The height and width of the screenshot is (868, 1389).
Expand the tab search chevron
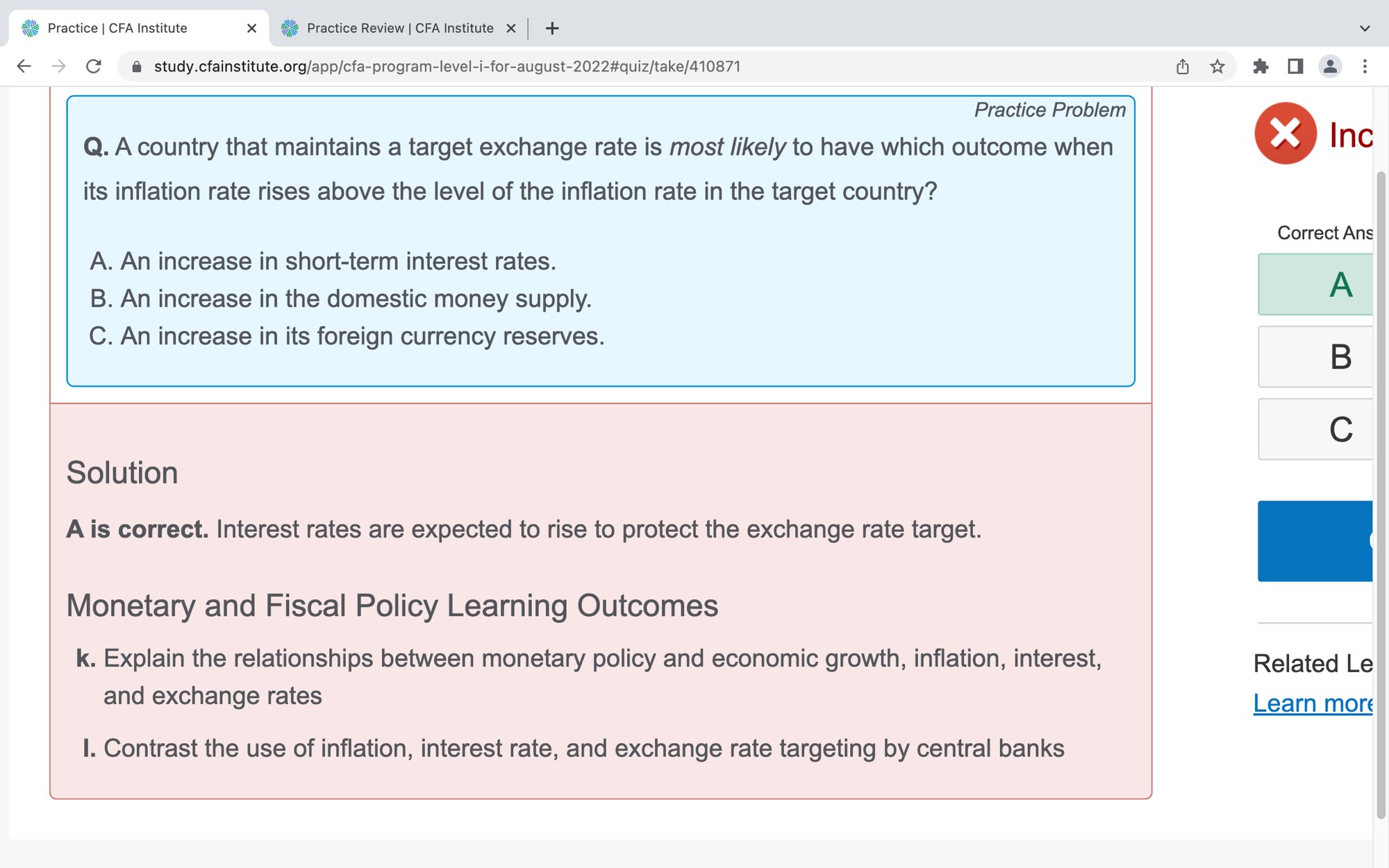pyautogui.click(x=1365, y=28)
